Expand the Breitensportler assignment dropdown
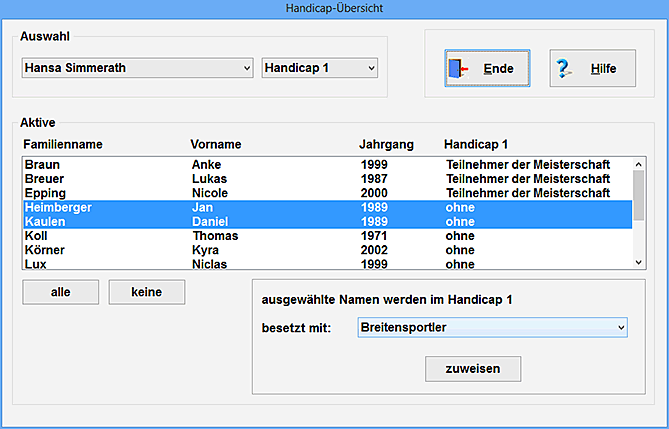669x429 pixels. [491, 327]
